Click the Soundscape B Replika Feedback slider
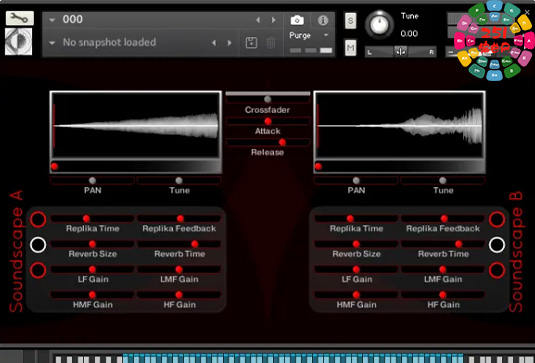Screen dimensions: 535x363 coord(443,218)
